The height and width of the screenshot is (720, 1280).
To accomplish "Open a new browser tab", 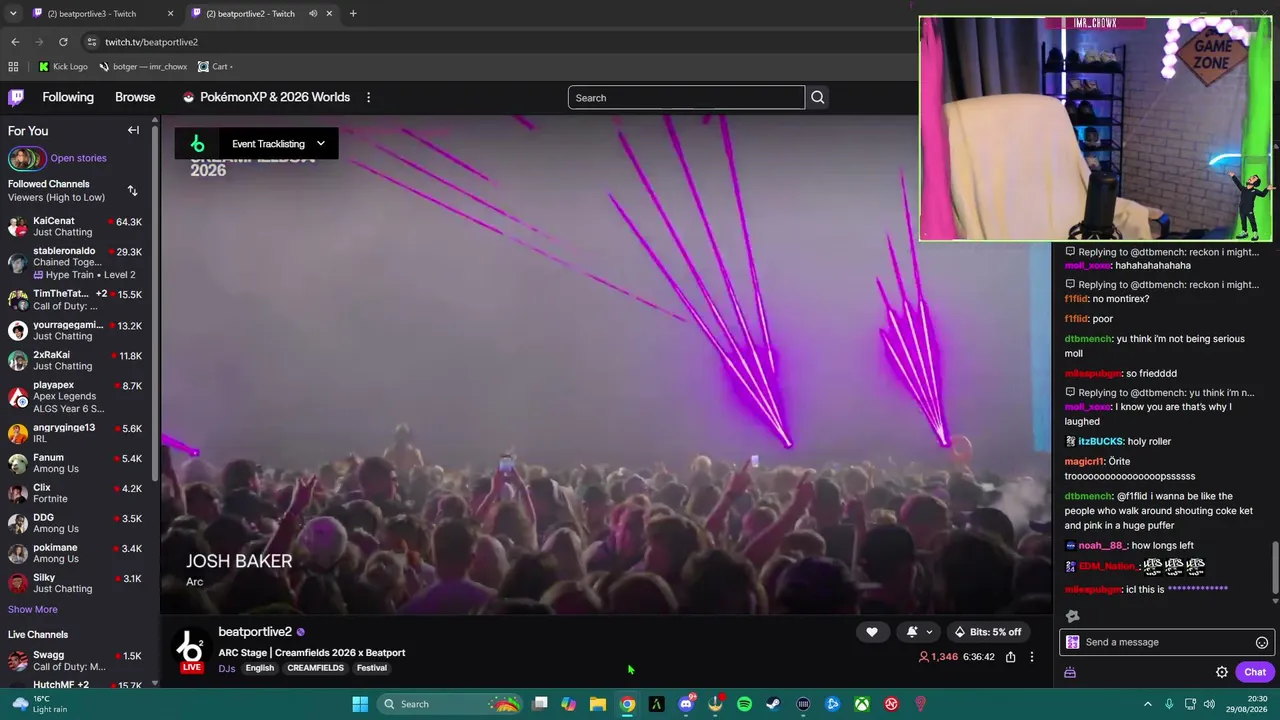I will pos(353,14).
